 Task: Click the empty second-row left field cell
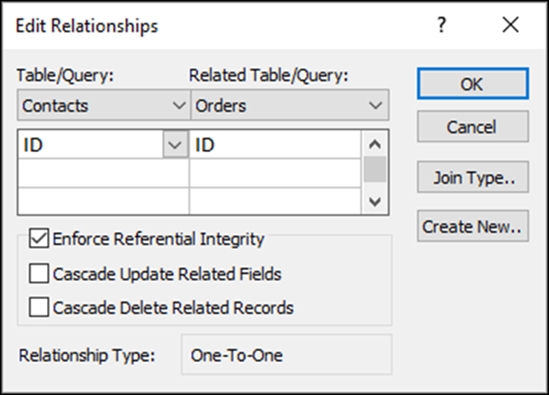tap(103, 173)
